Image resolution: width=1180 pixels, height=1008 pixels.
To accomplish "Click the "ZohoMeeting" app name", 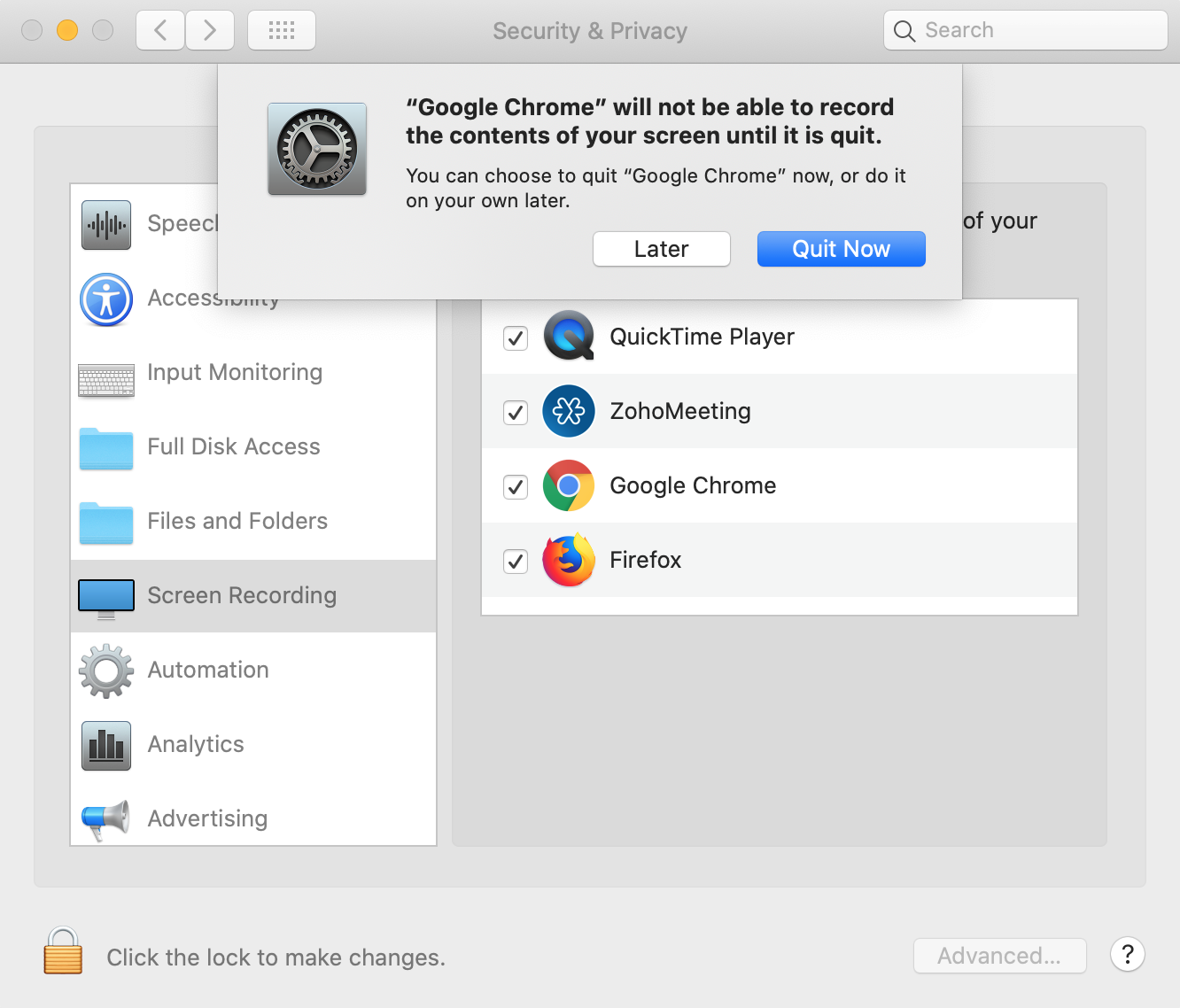I will [x=680, y=411].
